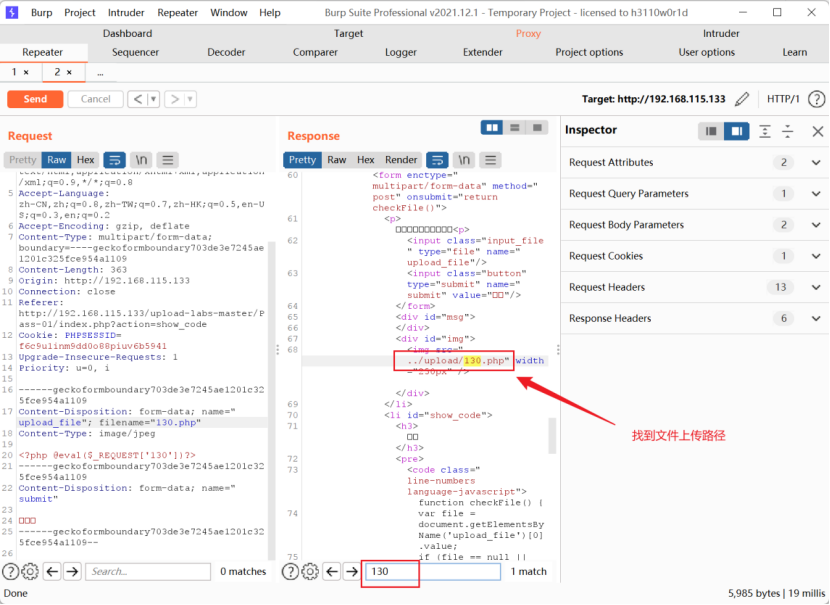The image size is (830, 605).
Task: Open the Help menu
Action: click(x=269, y=13)
